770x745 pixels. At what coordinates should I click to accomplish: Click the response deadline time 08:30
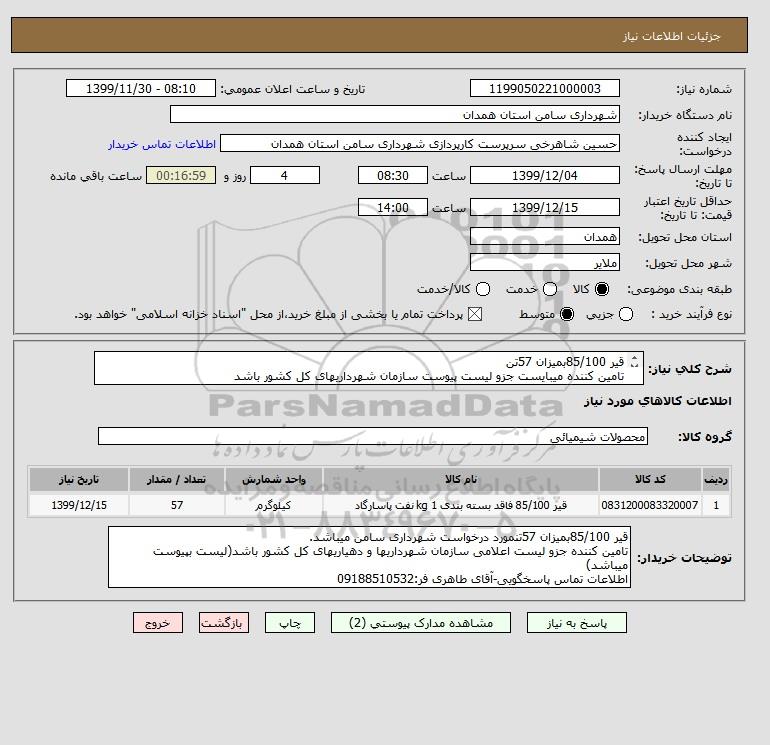pos(393,175)
